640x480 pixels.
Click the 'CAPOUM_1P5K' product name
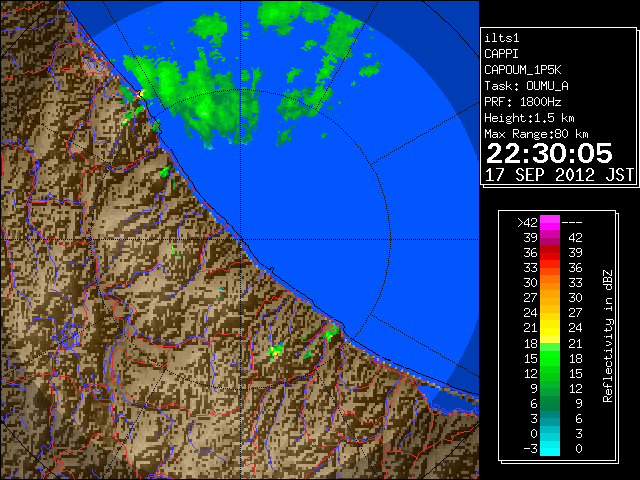pos(522,70)
